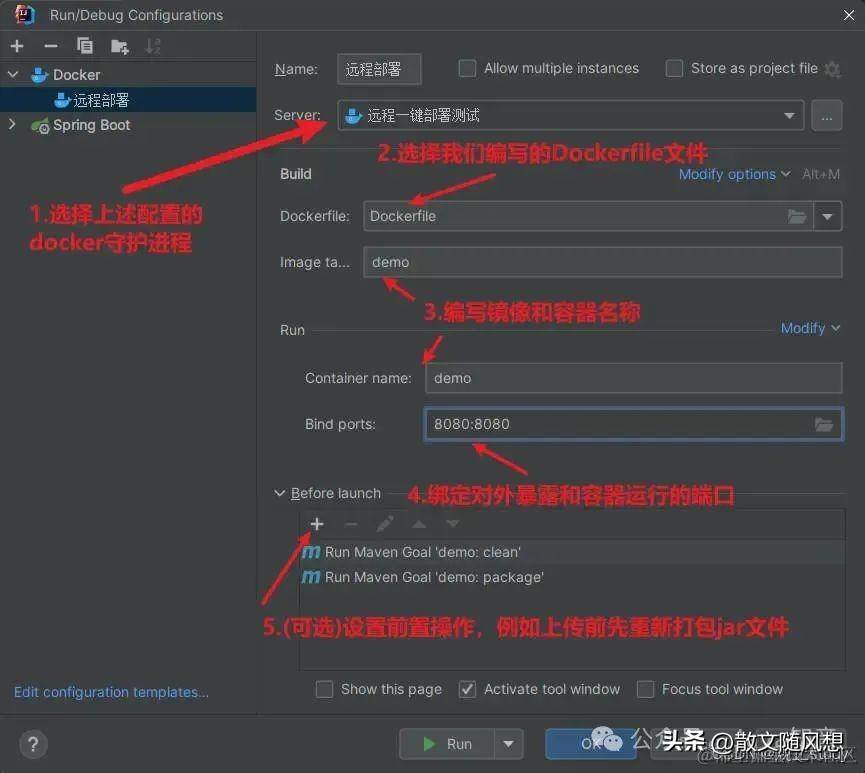
Task: Select the 远程部署 Docker configuration
Action: pos(128,100)
